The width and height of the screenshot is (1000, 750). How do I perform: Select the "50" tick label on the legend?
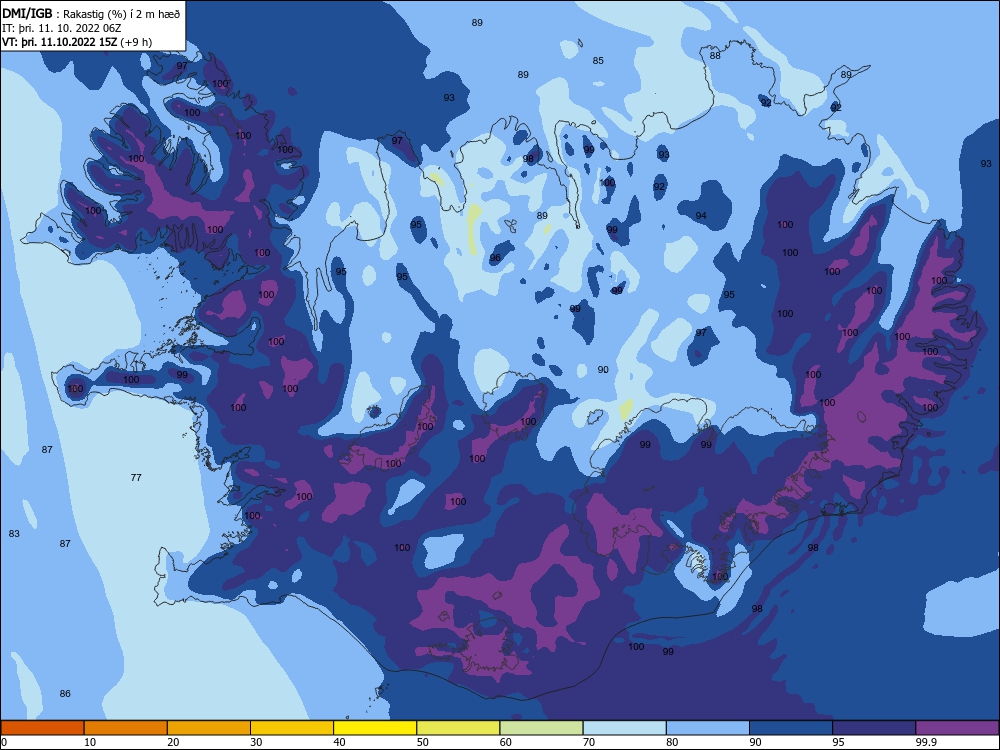pyautogui.click(x=422, y=742)
